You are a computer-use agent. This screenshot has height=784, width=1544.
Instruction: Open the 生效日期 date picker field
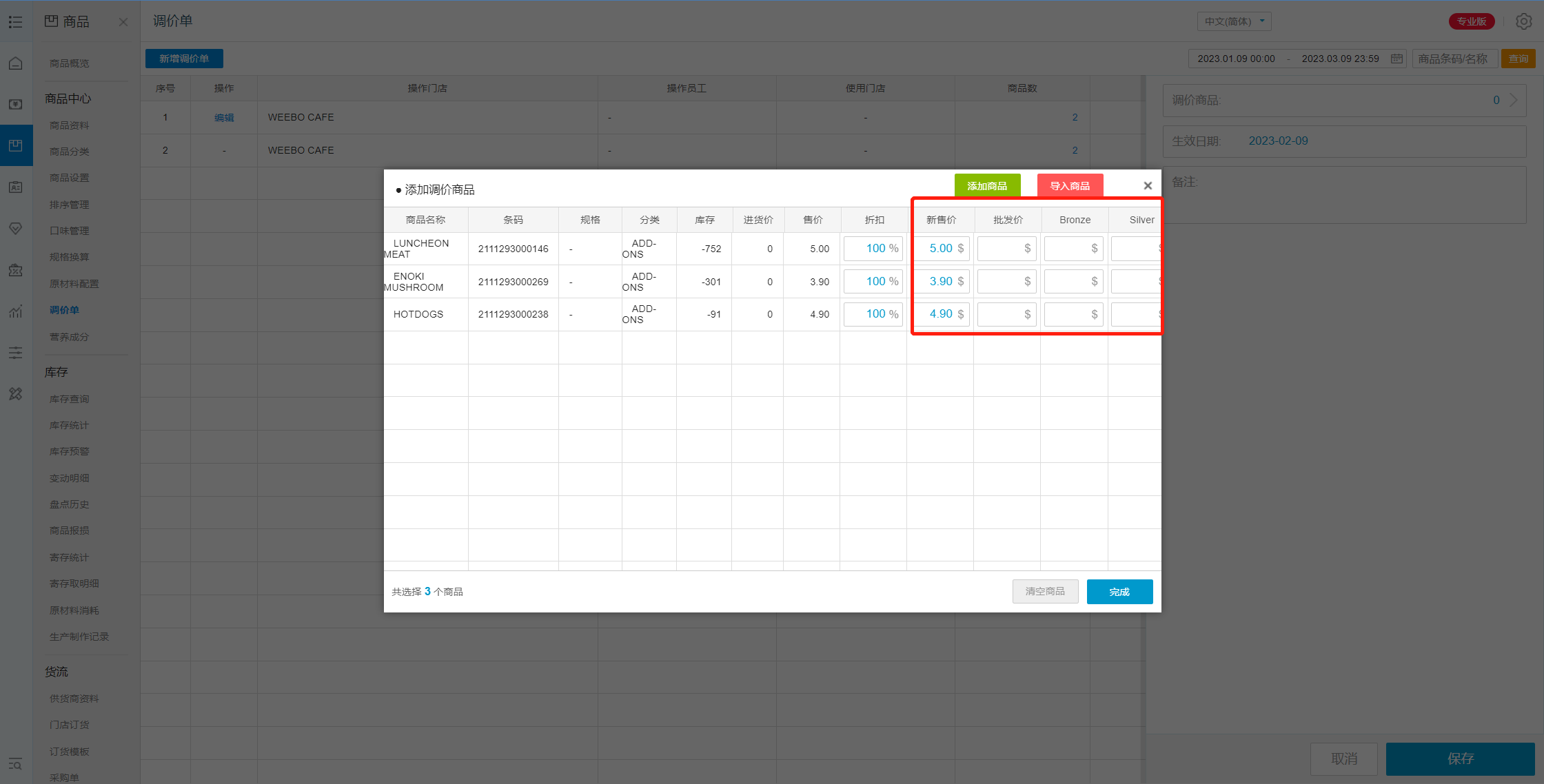(1278, 141)
